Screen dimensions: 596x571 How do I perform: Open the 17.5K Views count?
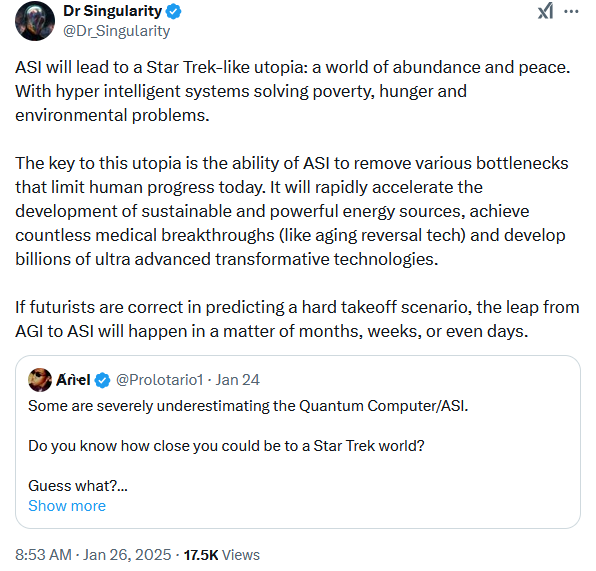[x=222, y=555]
